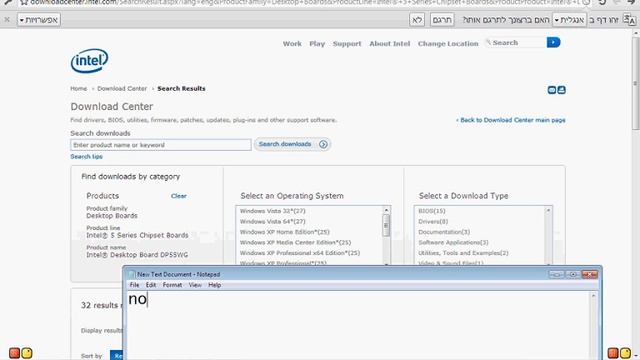This screenshot has width=640, height=360.
Task: Open the Work menu on Intel site
Action: pyautogui.click(x=292, y=44)
